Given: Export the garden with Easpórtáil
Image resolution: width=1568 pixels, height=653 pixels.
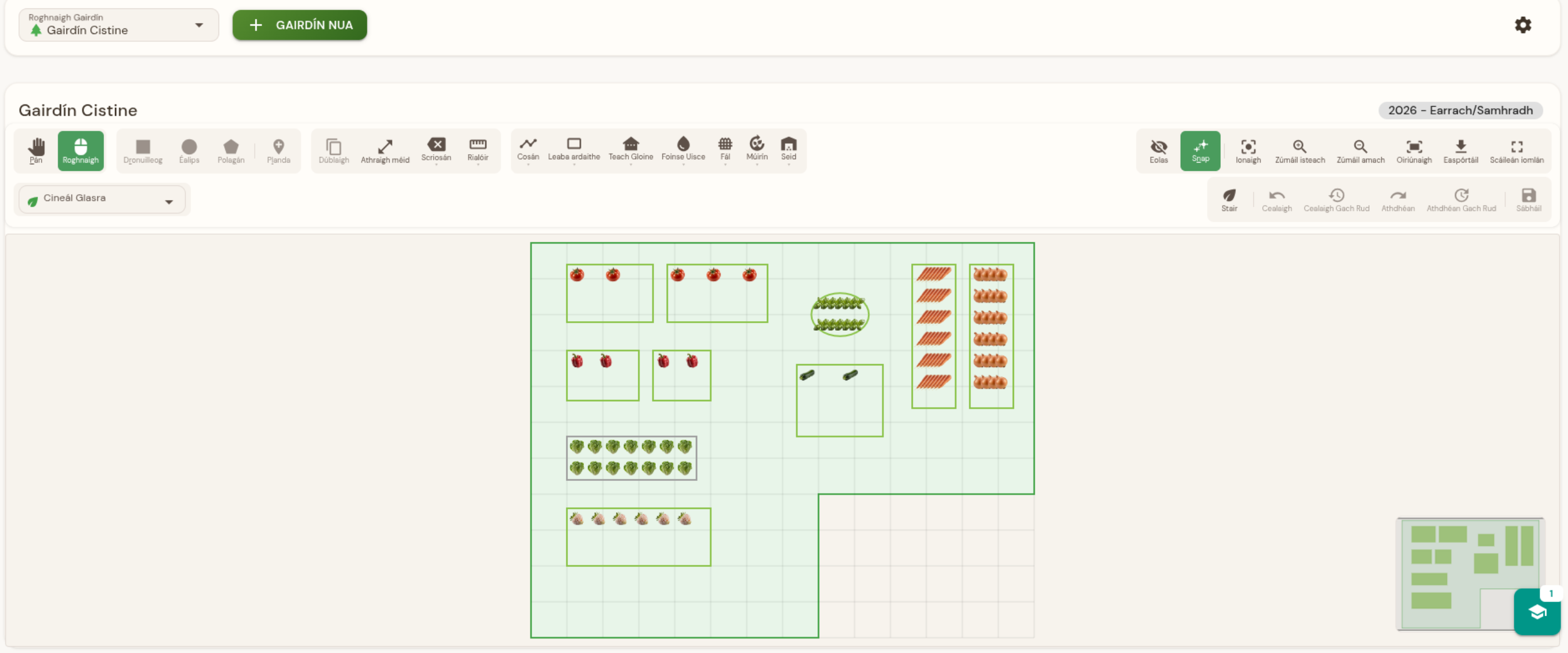Looking at the screenshot, I should click(1460, 151).
